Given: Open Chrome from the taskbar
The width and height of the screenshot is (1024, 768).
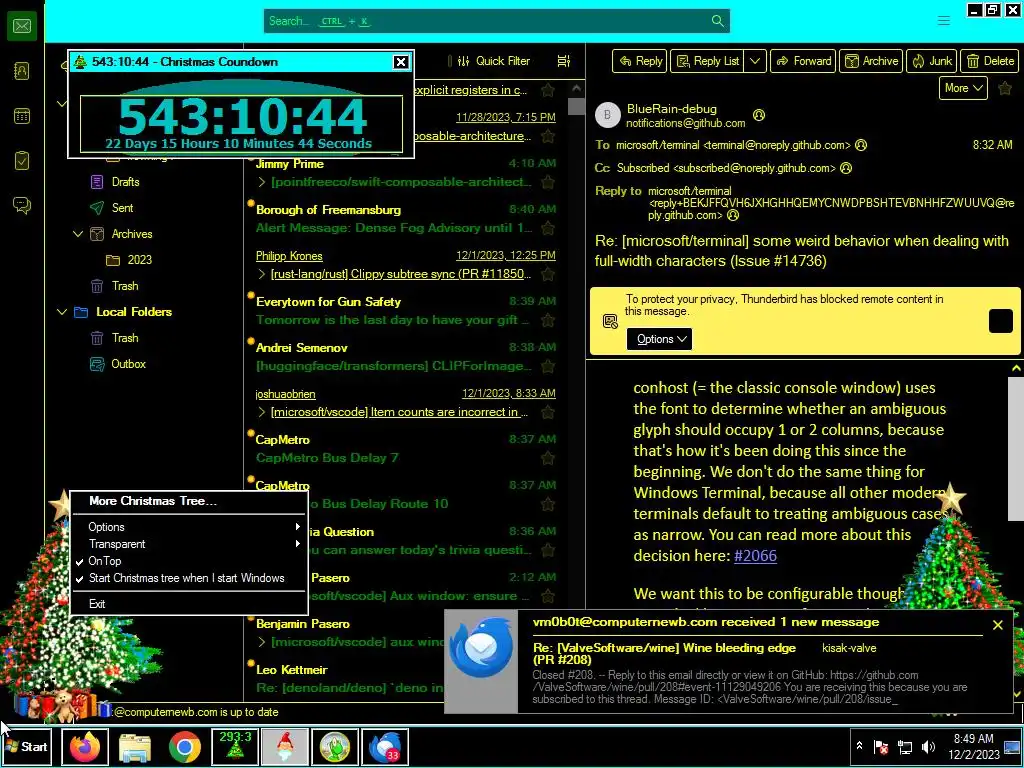Looking at the screenshot, I should click(x=185, y=746).
